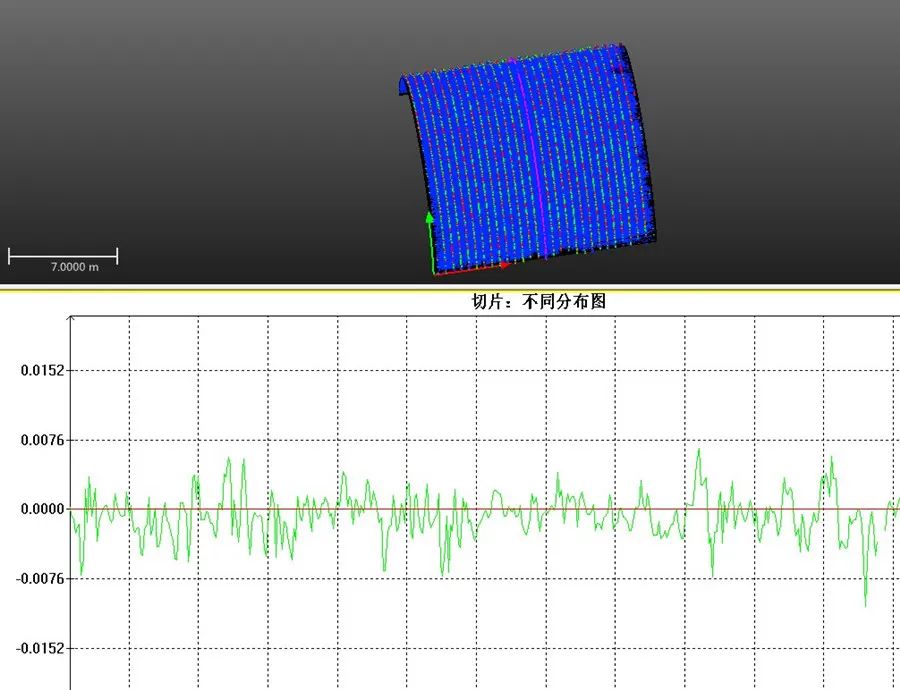Click the 0.0152 y-axis value

tap(42, 370)
